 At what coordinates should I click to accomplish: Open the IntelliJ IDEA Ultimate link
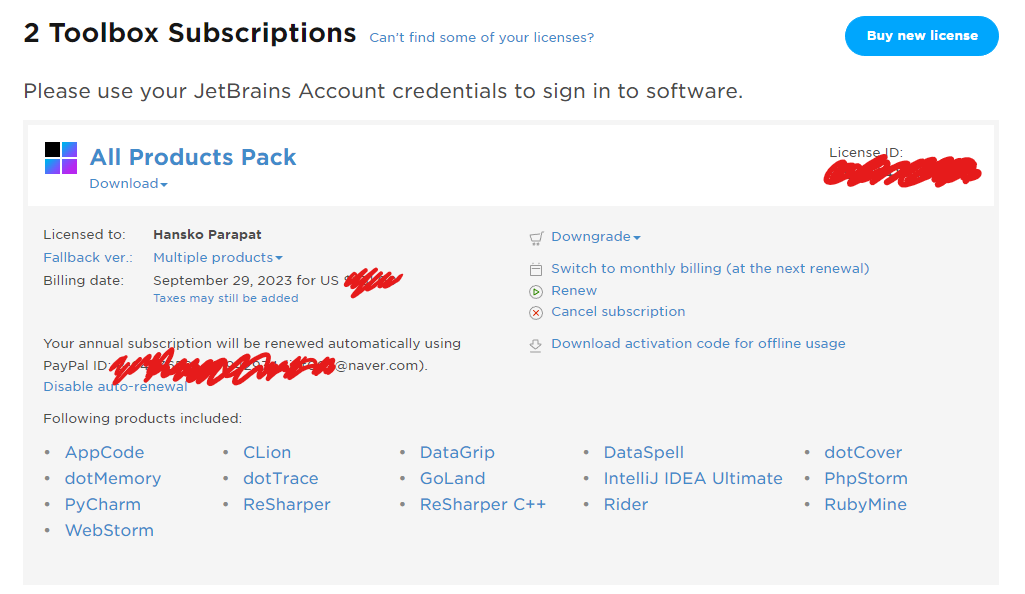coord(693,478)
